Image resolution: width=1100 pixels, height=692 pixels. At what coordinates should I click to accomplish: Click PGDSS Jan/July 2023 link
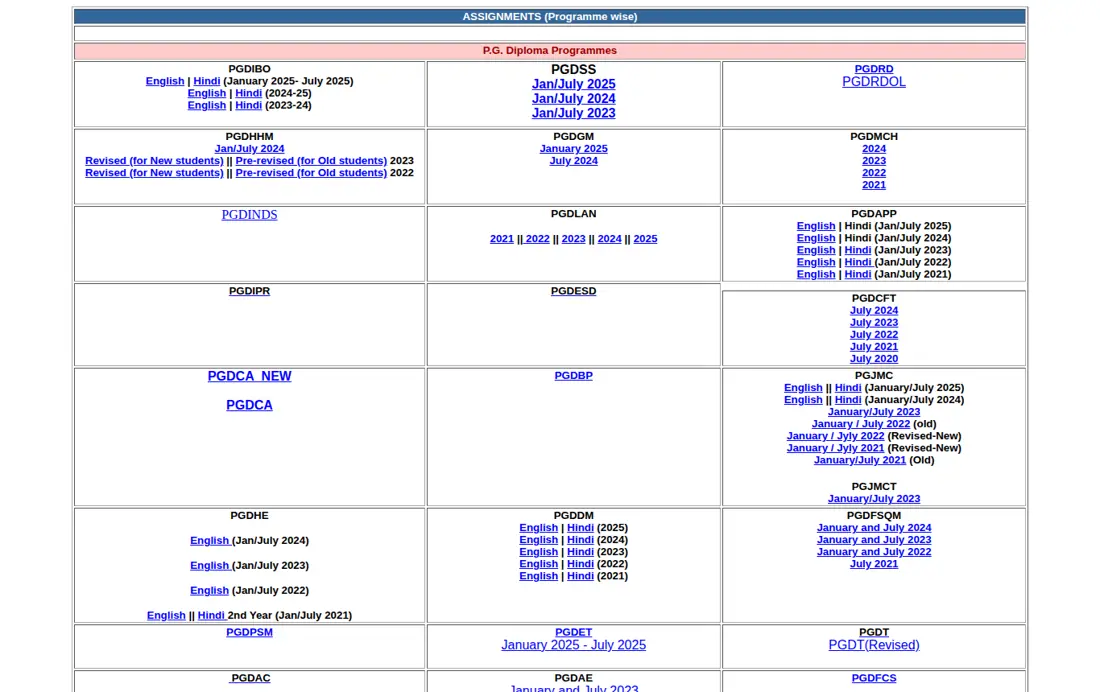coord(573,113)
